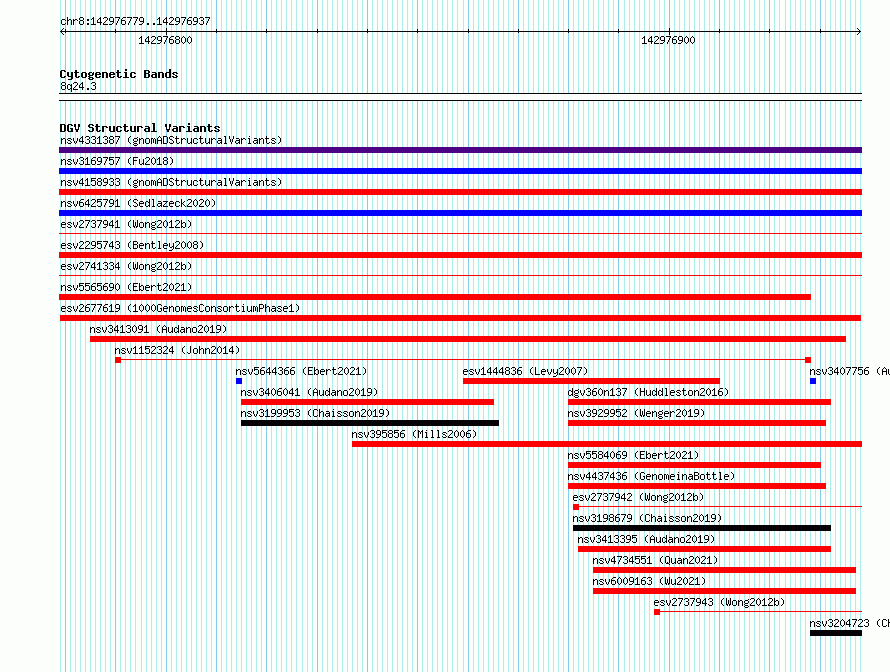This screenshot has height=672, width=890.
Task: Open nsv3413395 (Audano2019) entry
Action: [646, 539]
